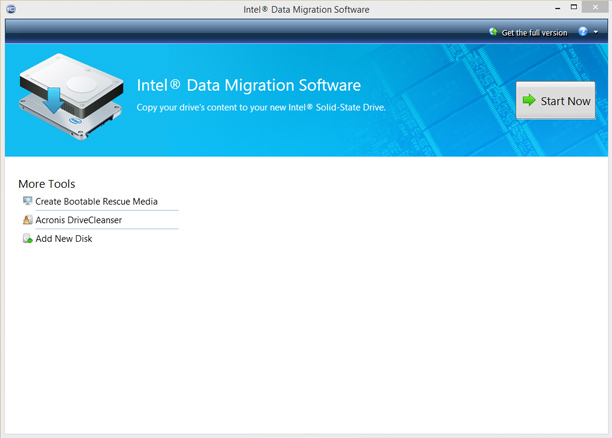Click the drive migration illustration in the banner

[x=71, y=97]
